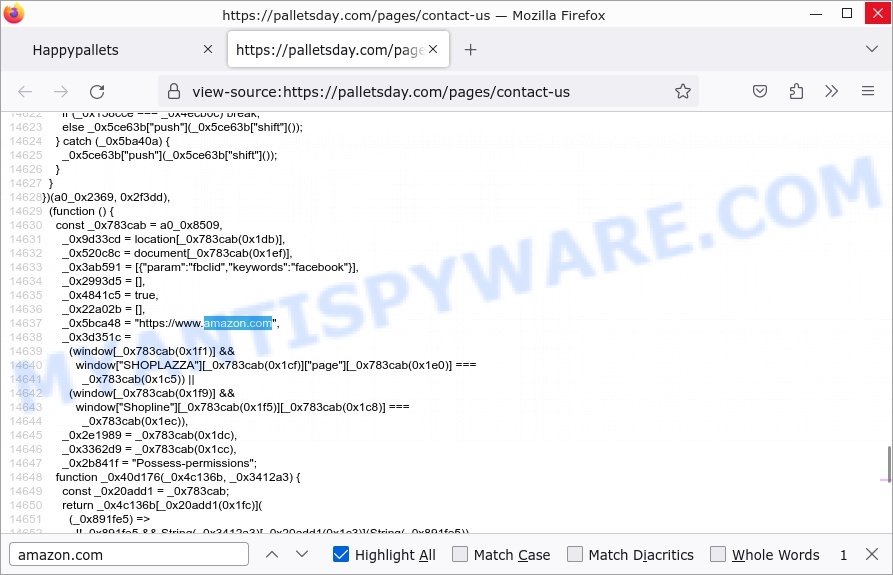This screenshot has height=575, width=893.
Task: Click "const _0x783cab = a0_0x8509," line
Action: pos(139,225)
